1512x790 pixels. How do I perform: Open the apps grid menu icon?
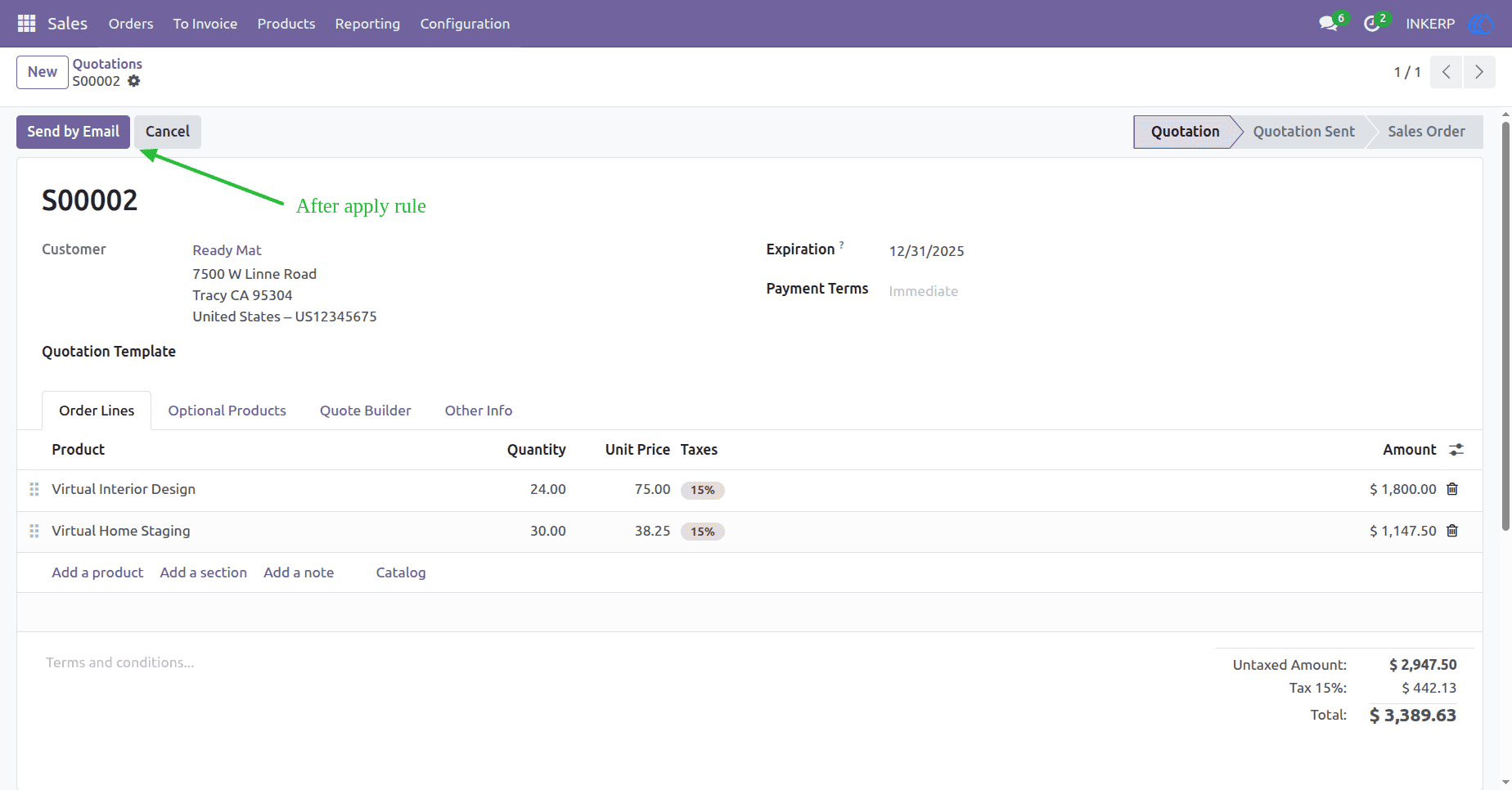26,24
